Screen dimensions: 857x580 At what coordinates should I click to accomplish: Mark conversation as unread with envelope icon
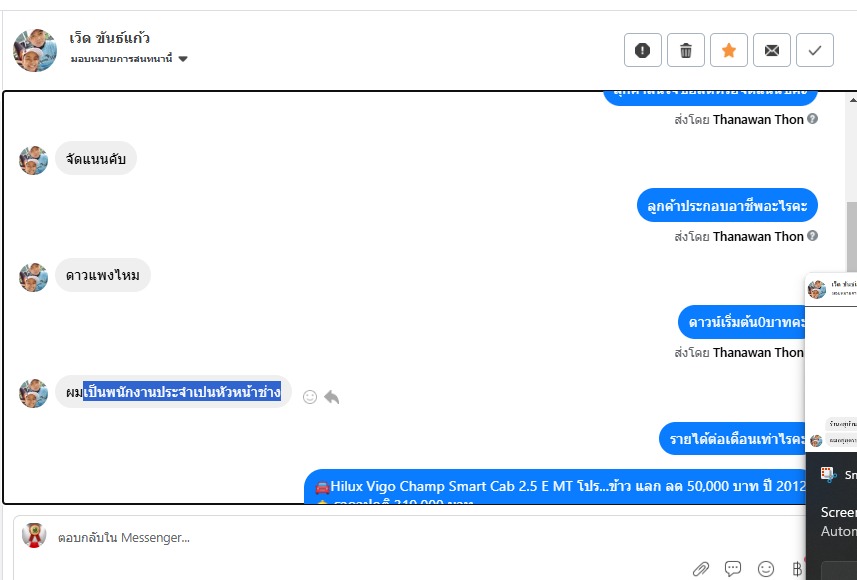772,50
